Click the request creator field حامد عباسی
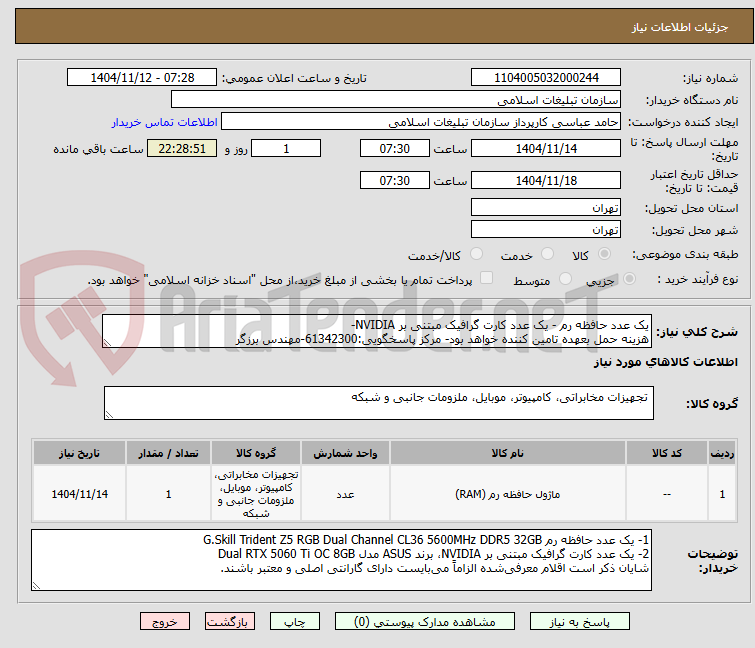Image resolution: width=755 pixels, height=648 pixels. tap(421, 122)
